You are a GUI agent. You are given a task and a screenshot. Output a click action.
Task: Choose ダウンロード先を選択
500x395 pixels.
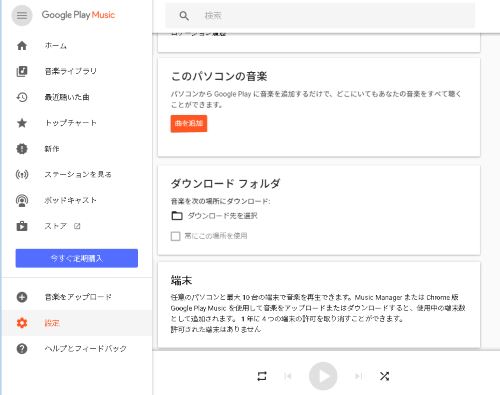pos(222,216)
